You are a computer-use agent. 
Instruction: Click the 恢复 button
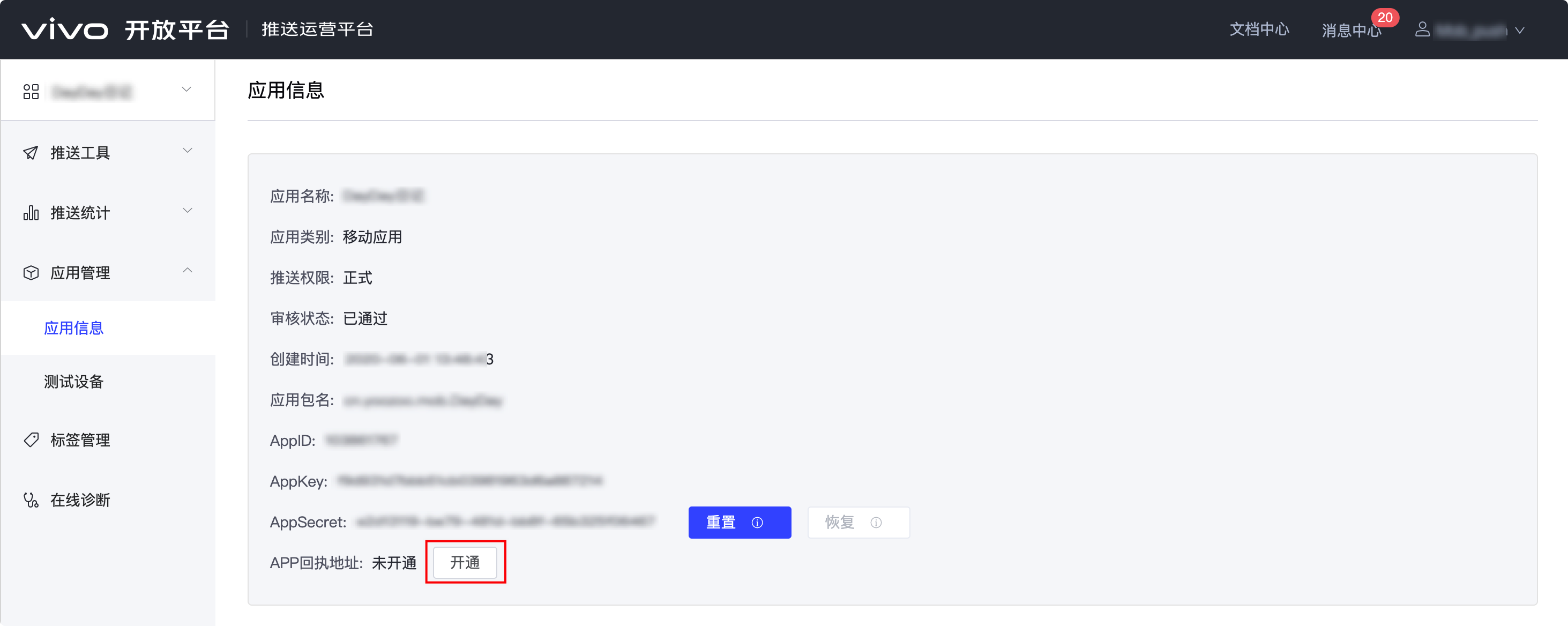pyautogui.click(x=858, y=523)
